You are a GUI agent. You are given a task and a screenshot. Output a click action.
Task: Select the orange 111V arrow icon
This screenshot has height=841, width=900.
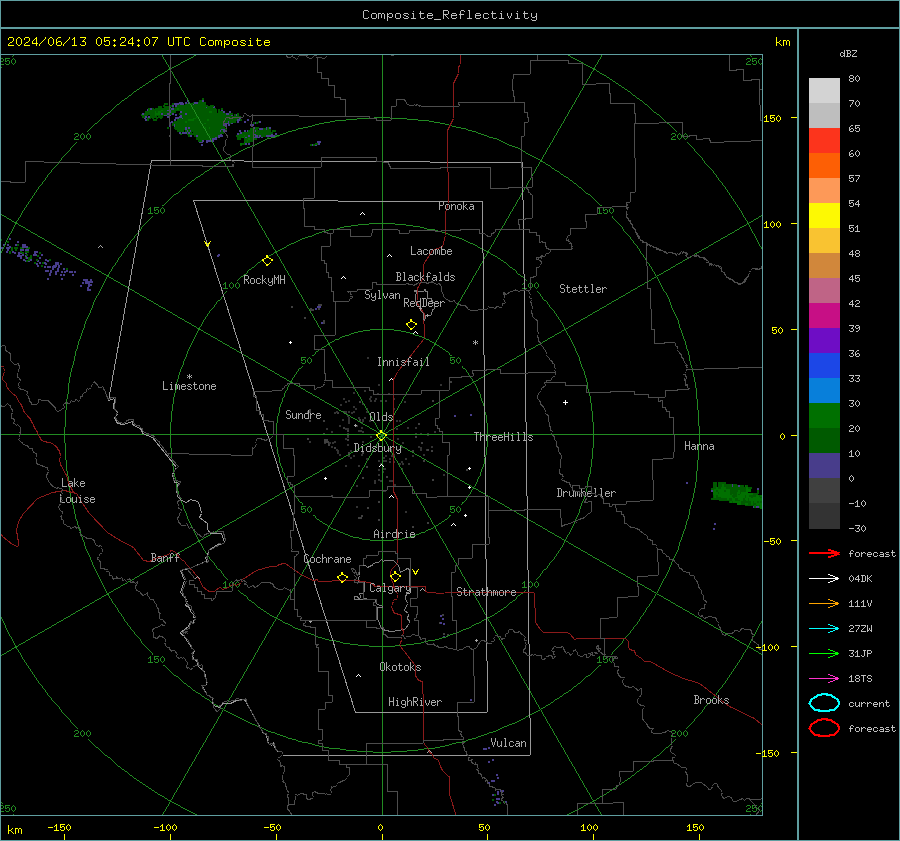pos(824,603)
